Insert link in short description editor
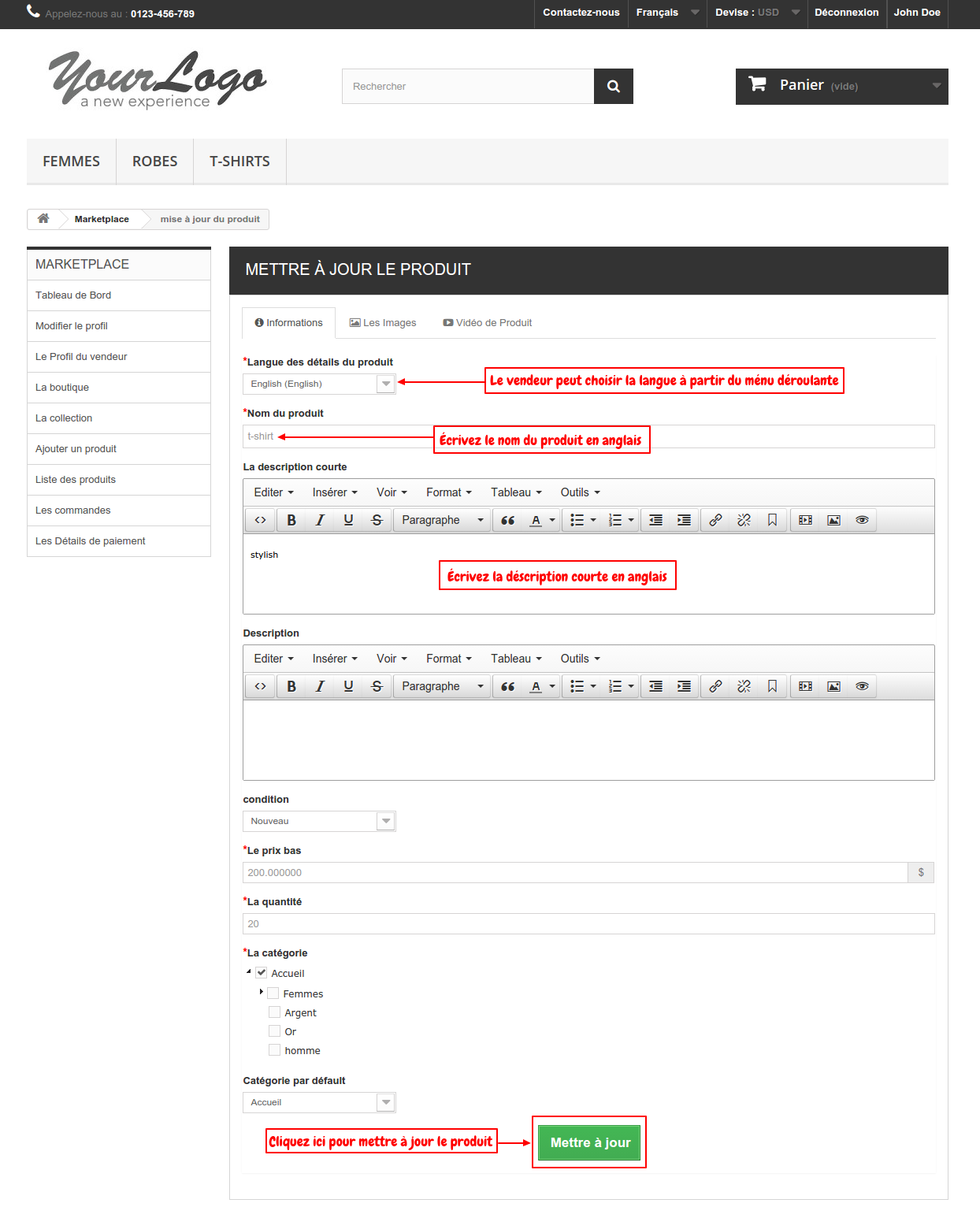 point(715,520)
